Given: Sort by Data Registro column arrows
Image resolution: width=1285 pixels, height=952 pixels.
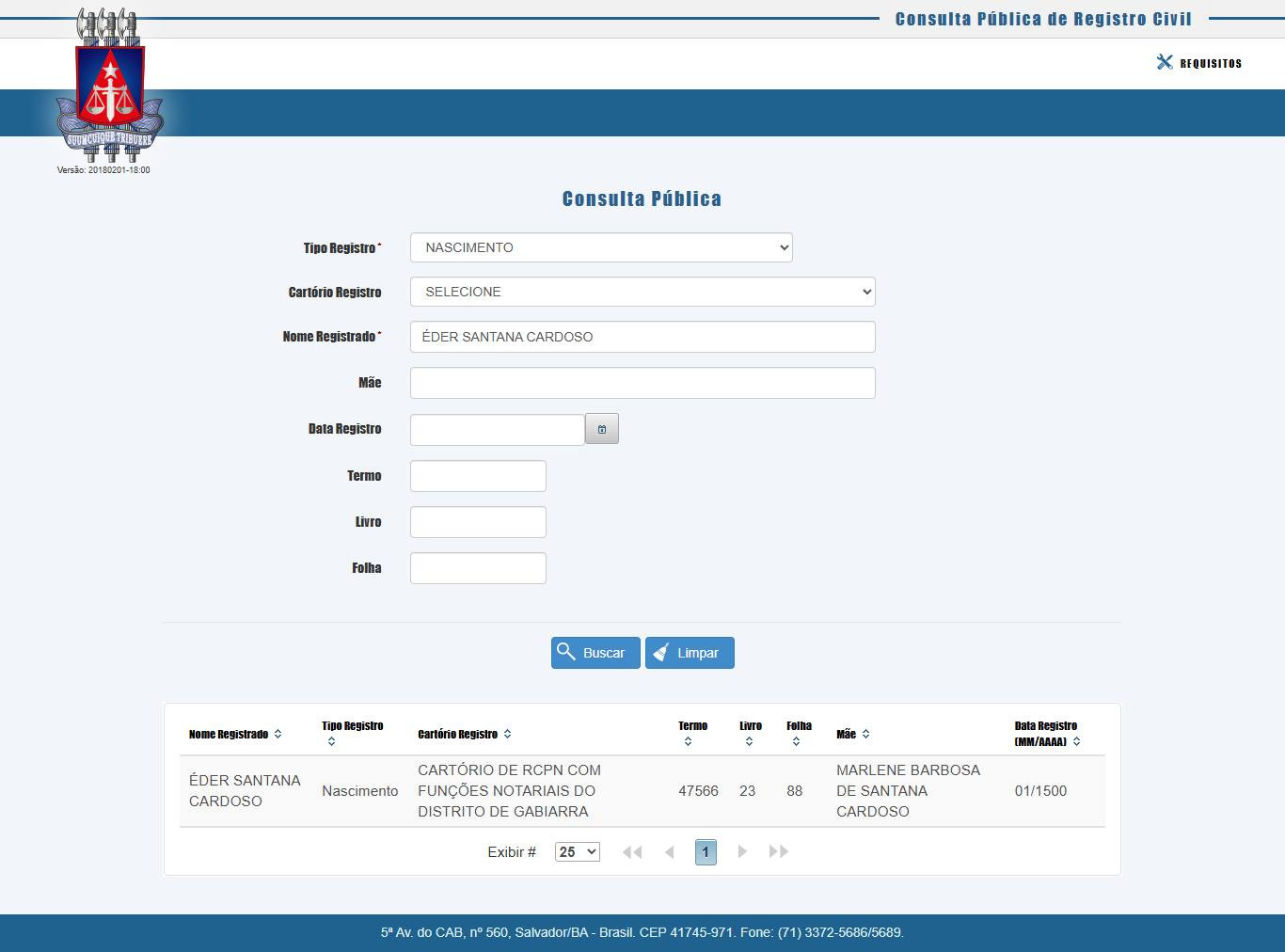Looking at the screenshot, I should tap(1076, 741).
